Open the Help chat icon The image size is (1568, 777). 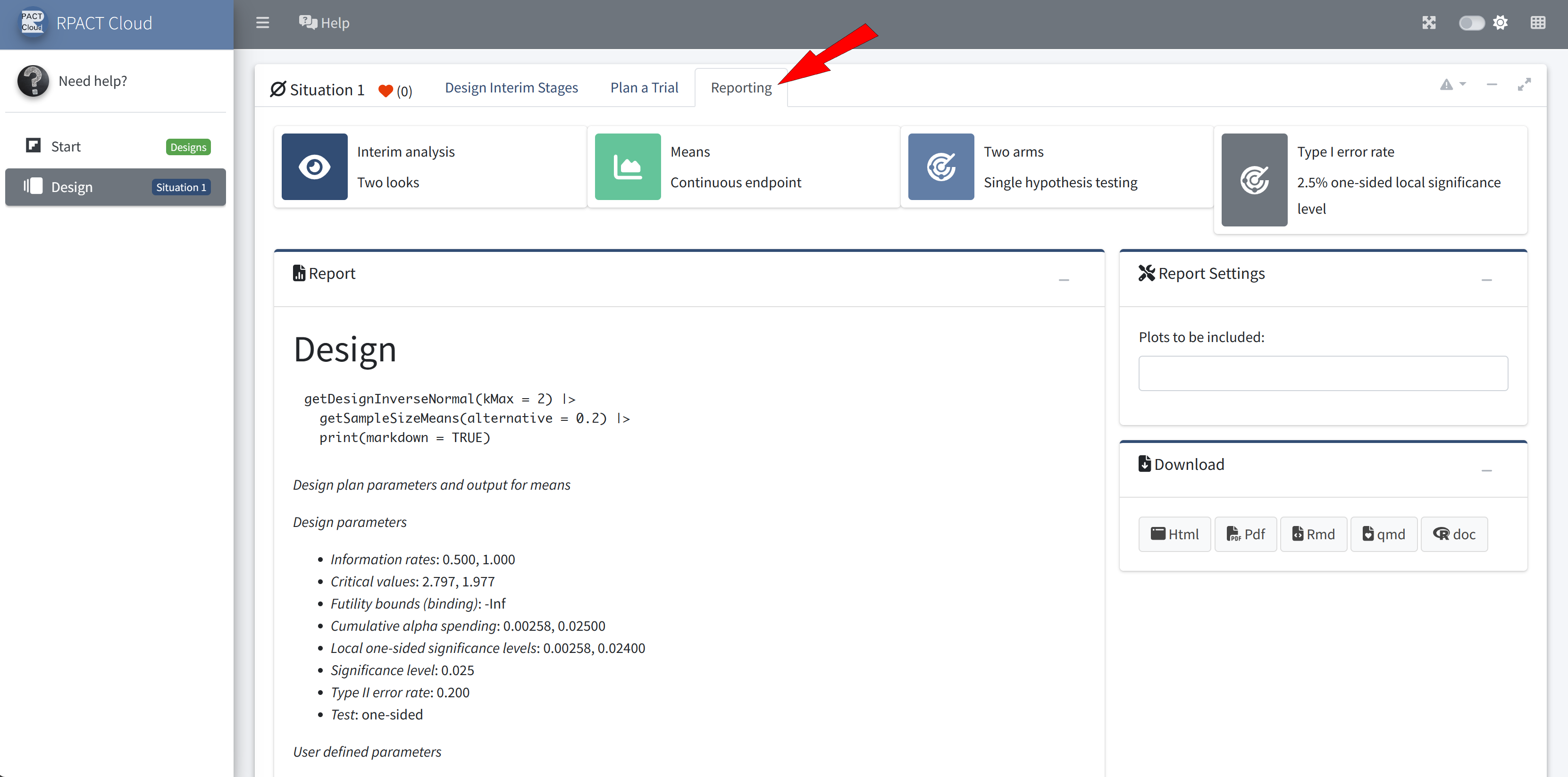[307, 23]
